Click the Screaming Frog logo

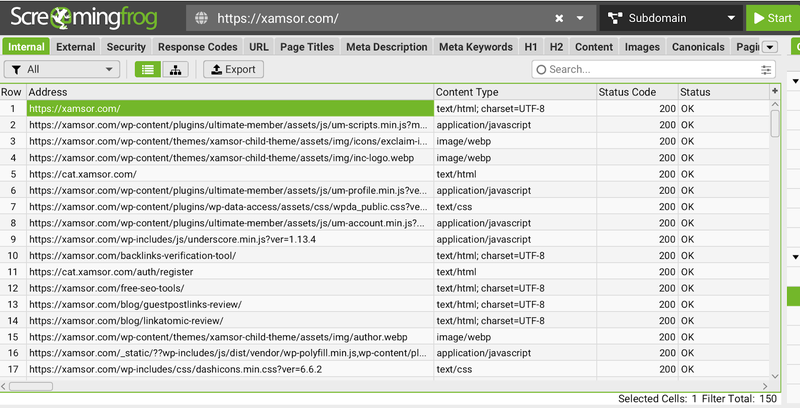click(89, 18)
